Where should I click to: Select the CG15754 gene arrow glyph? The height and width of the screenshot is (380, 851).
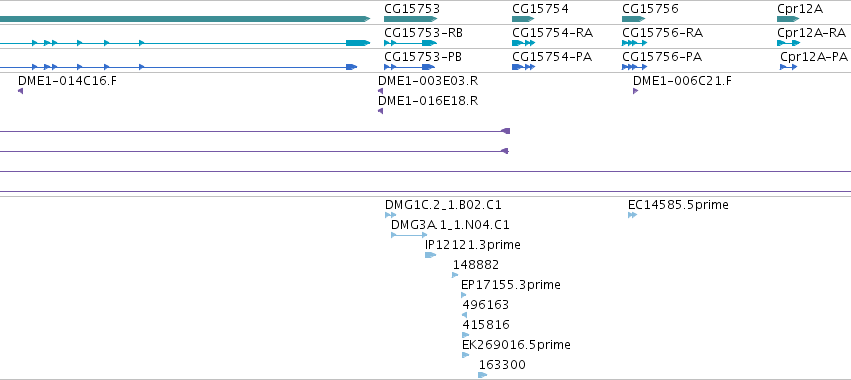[523, 19]
